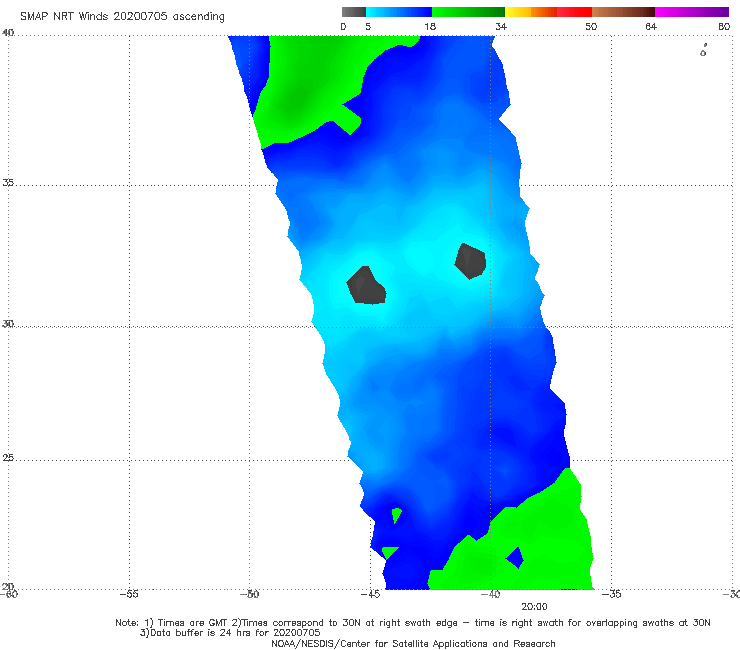
Task: Click longitude axis label '-40'
Action: pos(490,594)
